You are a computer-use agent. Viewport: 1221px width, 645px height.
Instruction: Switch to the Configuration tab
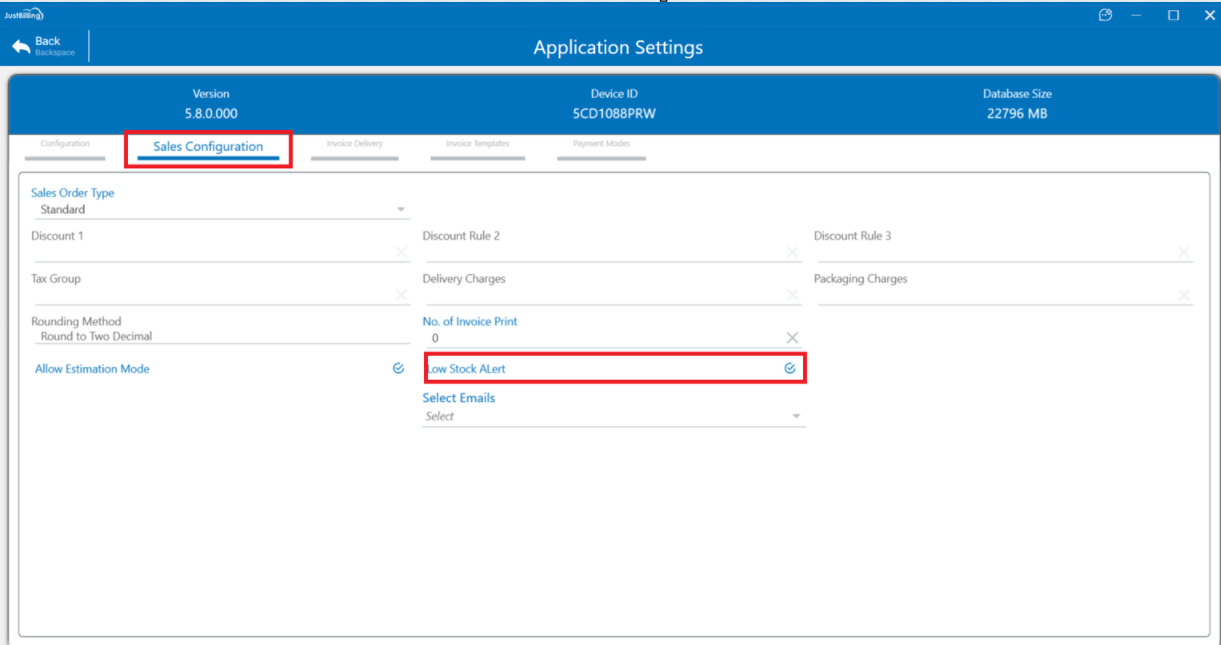65,145
